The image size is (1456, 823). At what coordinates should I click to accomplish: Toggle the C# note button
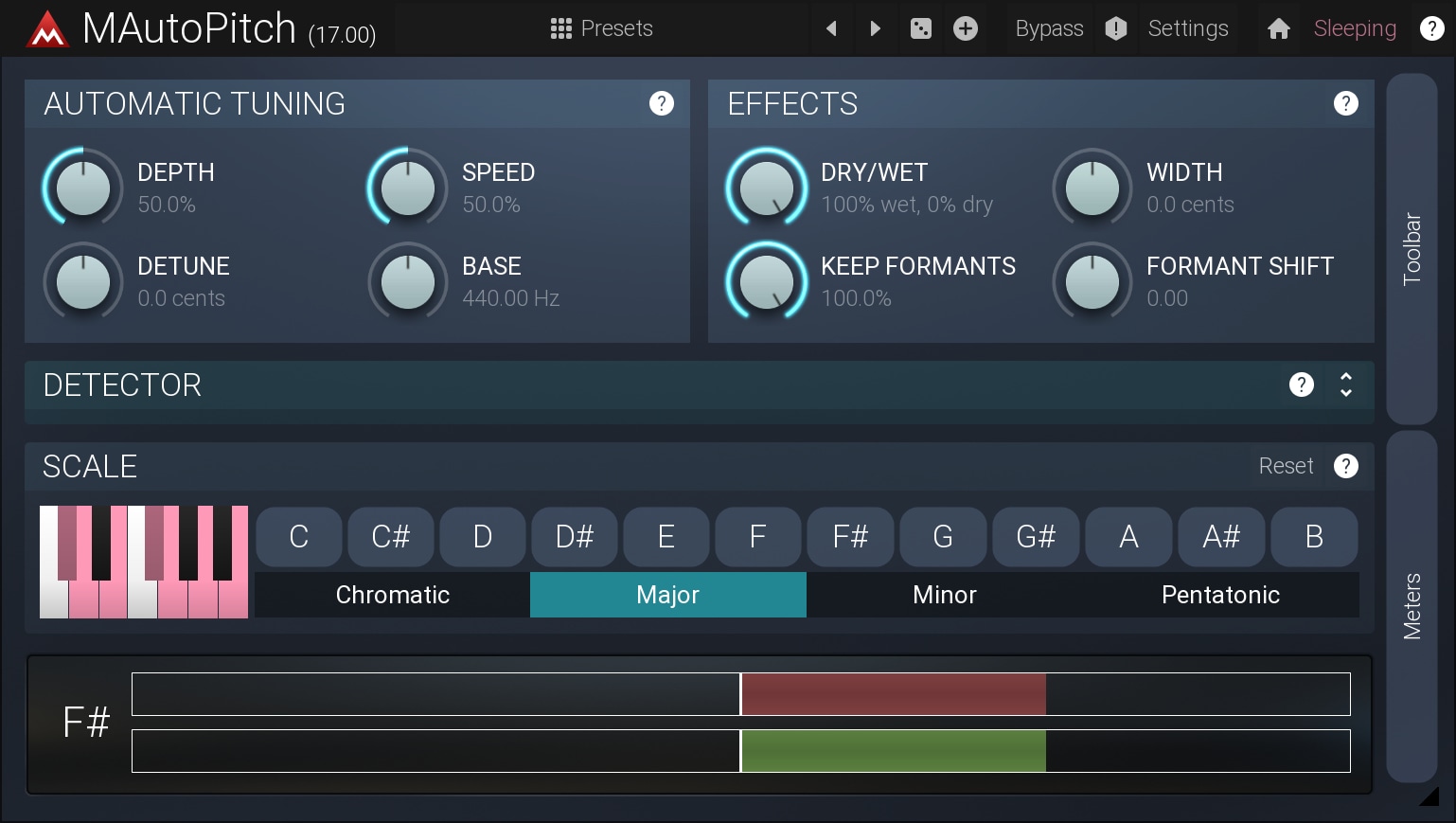pos(390,537)
